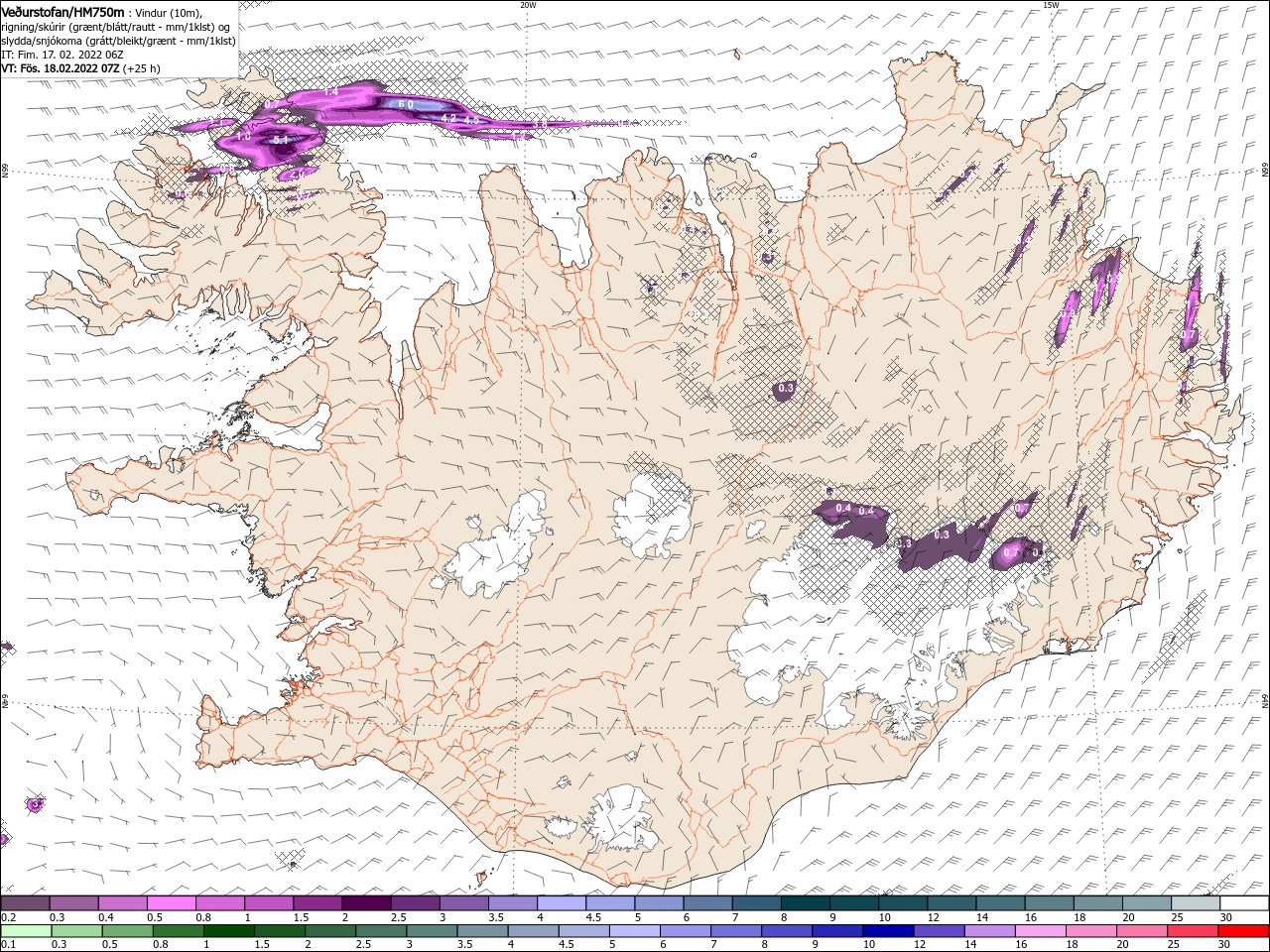Select lower legend red swatch from 25 to 30
The width and height of the screenshot is (1270, 952).
tap(1193, 931)
